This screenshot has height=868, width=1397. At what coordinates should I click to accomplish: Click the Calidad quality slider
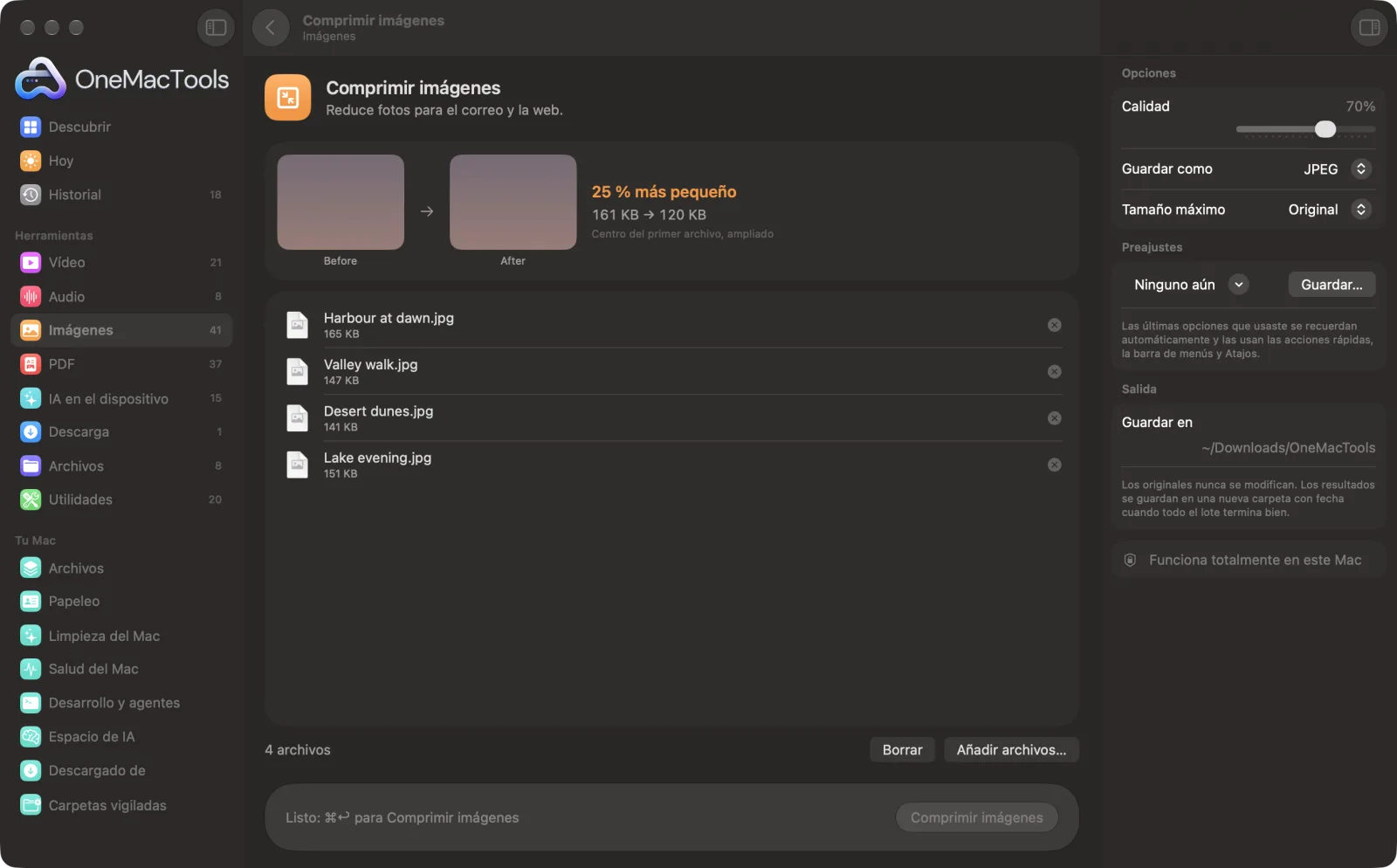[x=1305, y=129]
